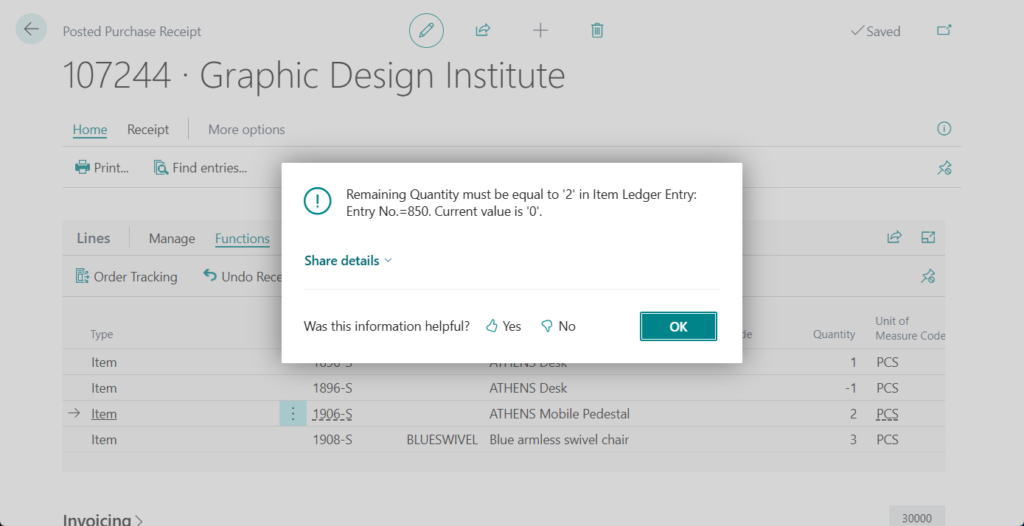Click the share icon in header
1024x526 pixels.
click(482, 31)
